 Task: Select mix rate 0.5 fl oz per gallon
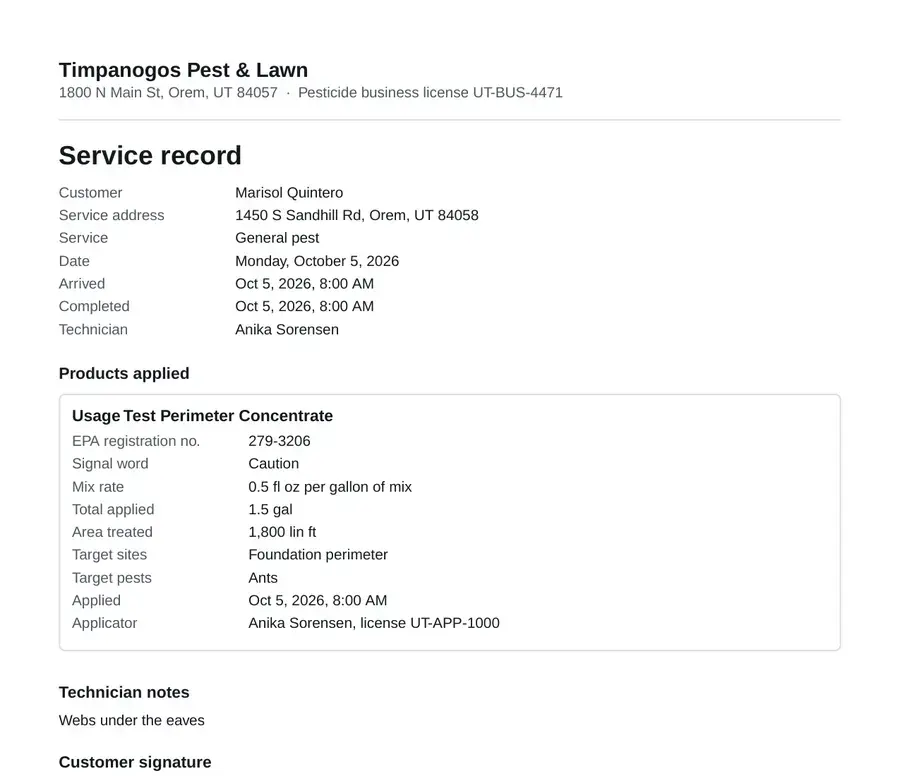point(330,487)
